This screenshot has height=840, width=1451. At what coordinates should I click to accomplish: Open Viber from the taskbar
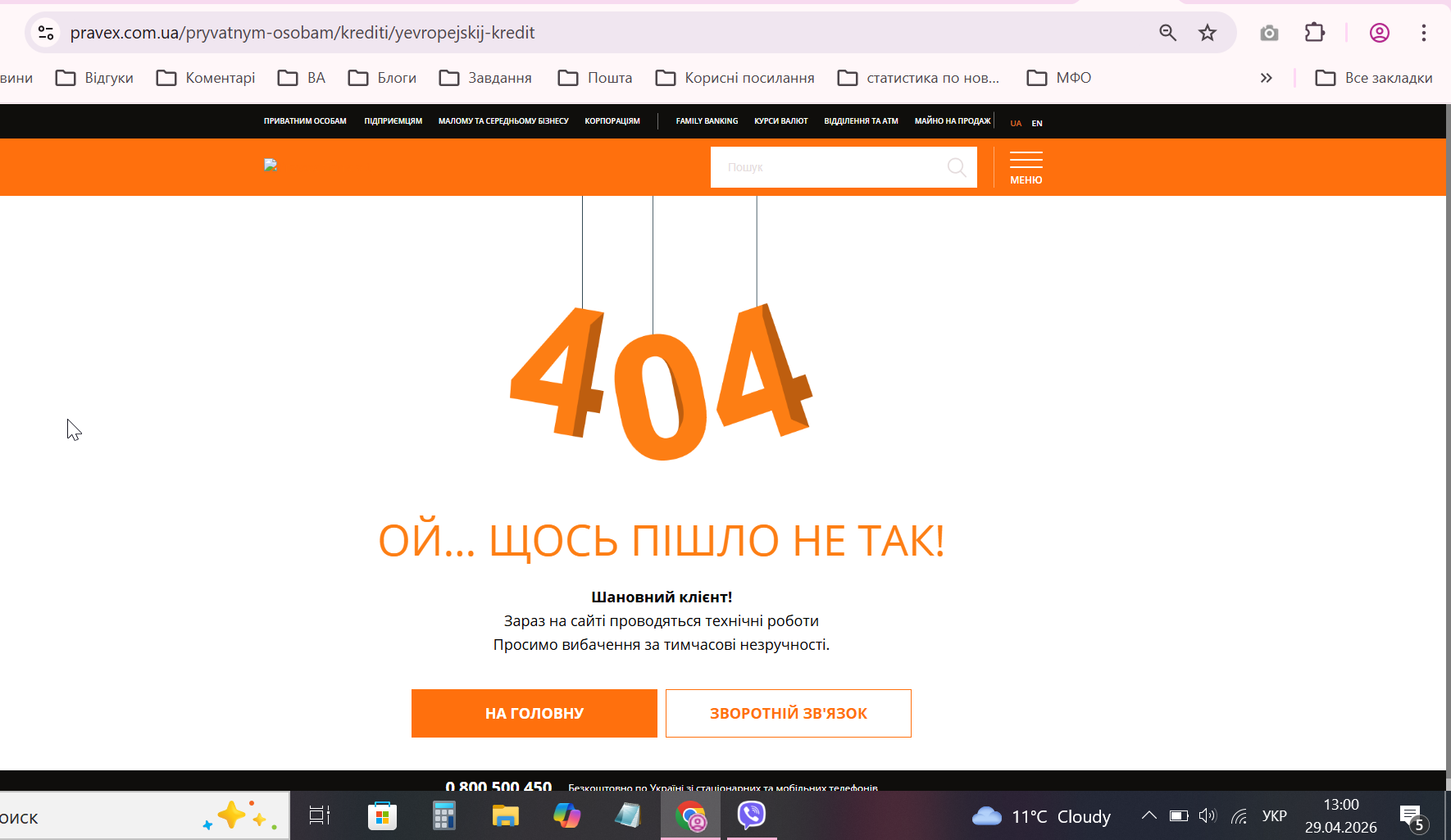pyautogui.click(x=752, y=815)
